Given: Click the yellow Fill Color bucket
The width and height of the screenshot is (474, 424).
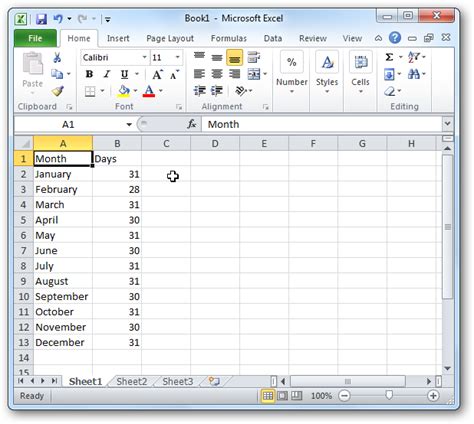Looking at the screenshot, I should click(x=124, y=91).
